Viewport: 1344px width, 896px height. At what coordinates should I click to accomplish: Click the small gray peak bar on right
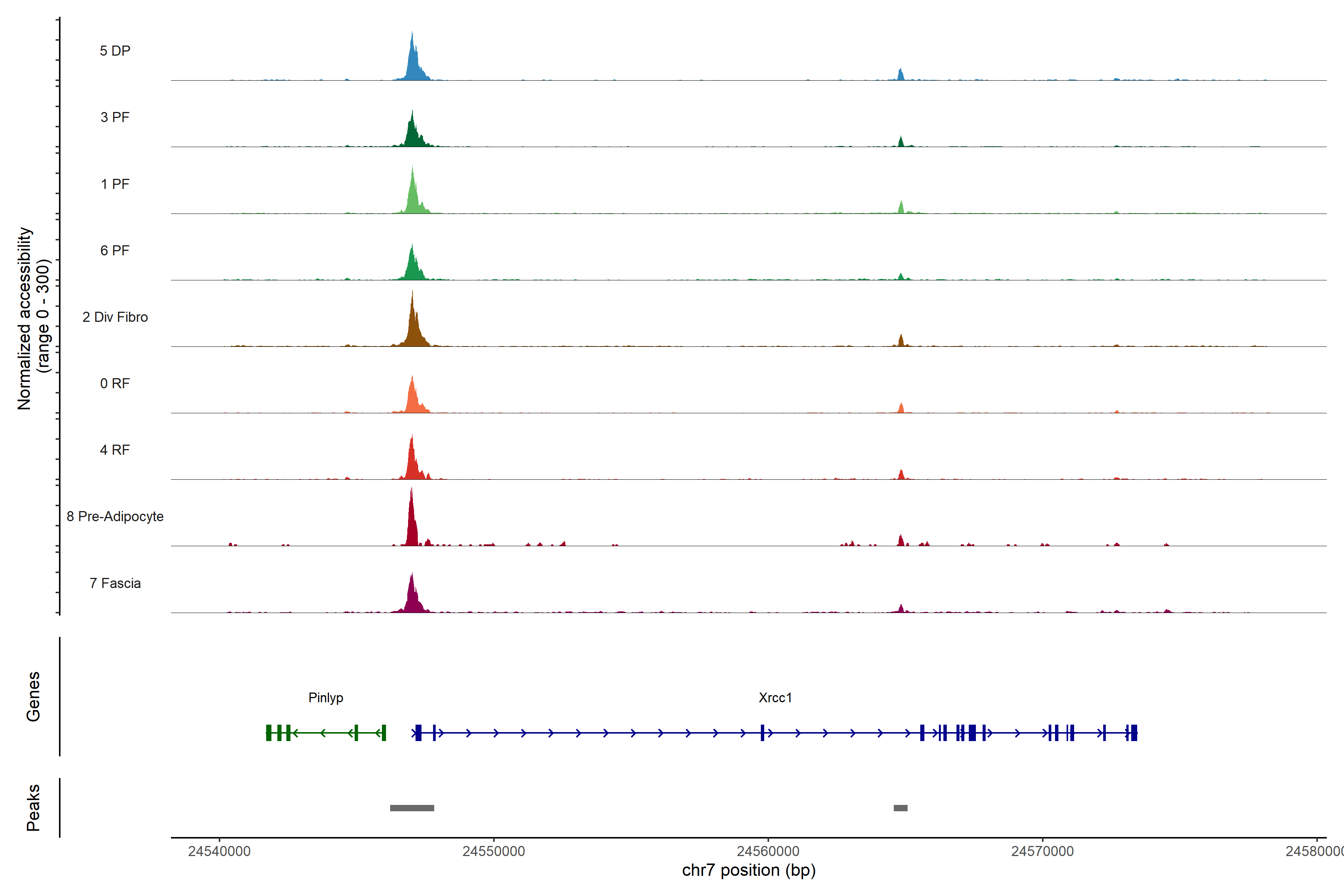coord(900,808)
